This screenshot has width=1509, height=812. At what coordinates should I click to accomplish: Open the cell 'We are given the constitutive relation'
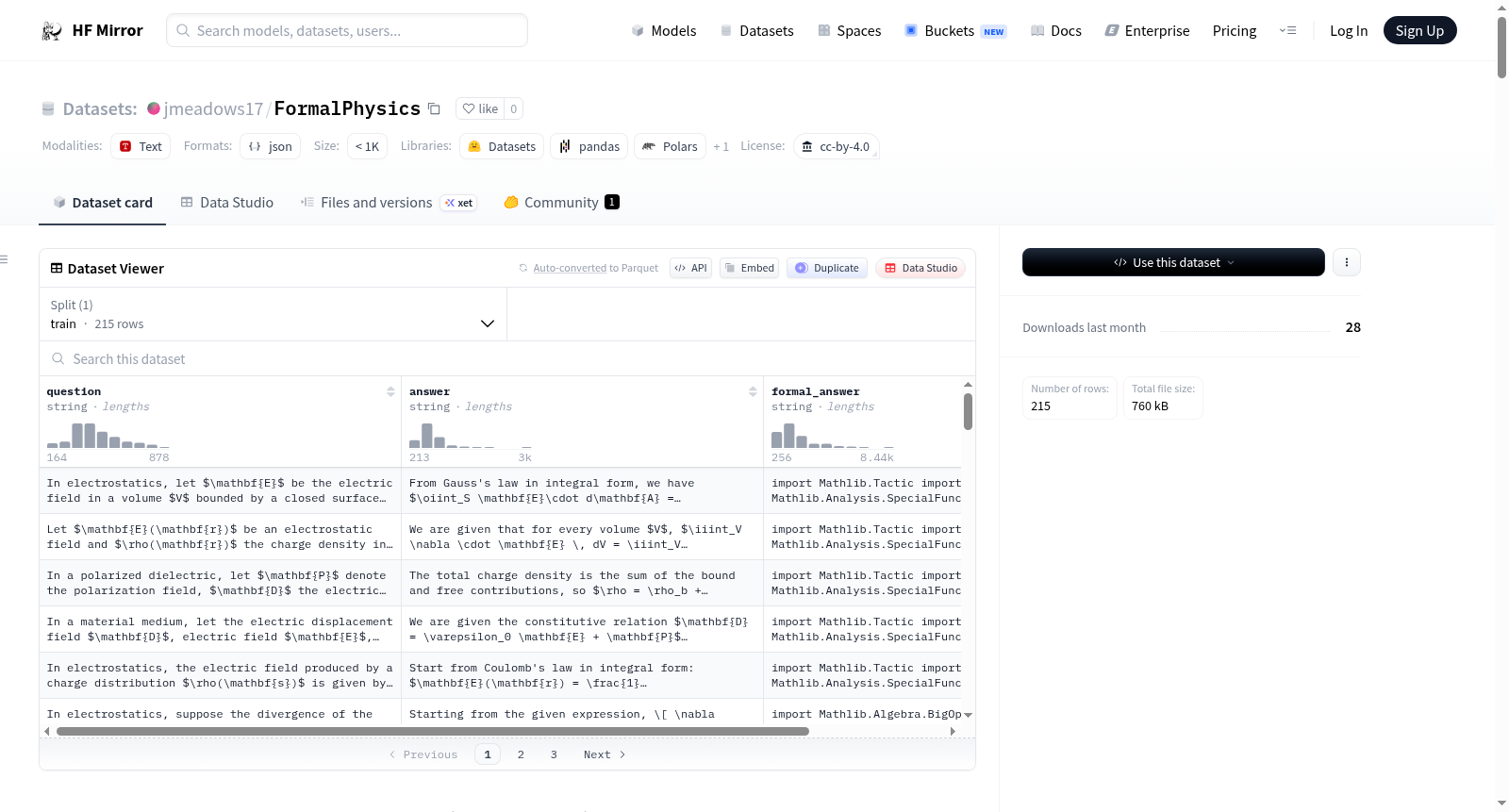[x=582, y=629]
